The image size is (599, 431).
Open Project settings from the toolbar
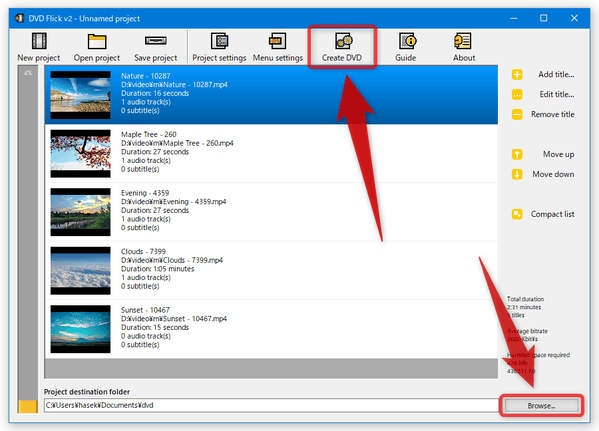pyautogui.click(x=219, y=47)
